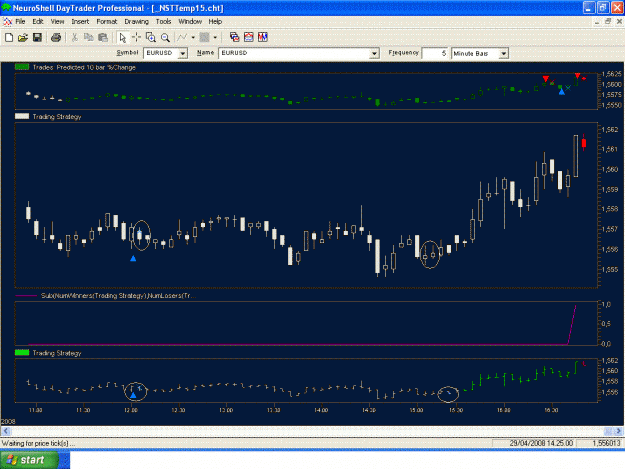This screenshot has width=625, height=469.
Task: Click the status bar date 29/04/2008
Action: pyautogui.click(x=541, y=443)
